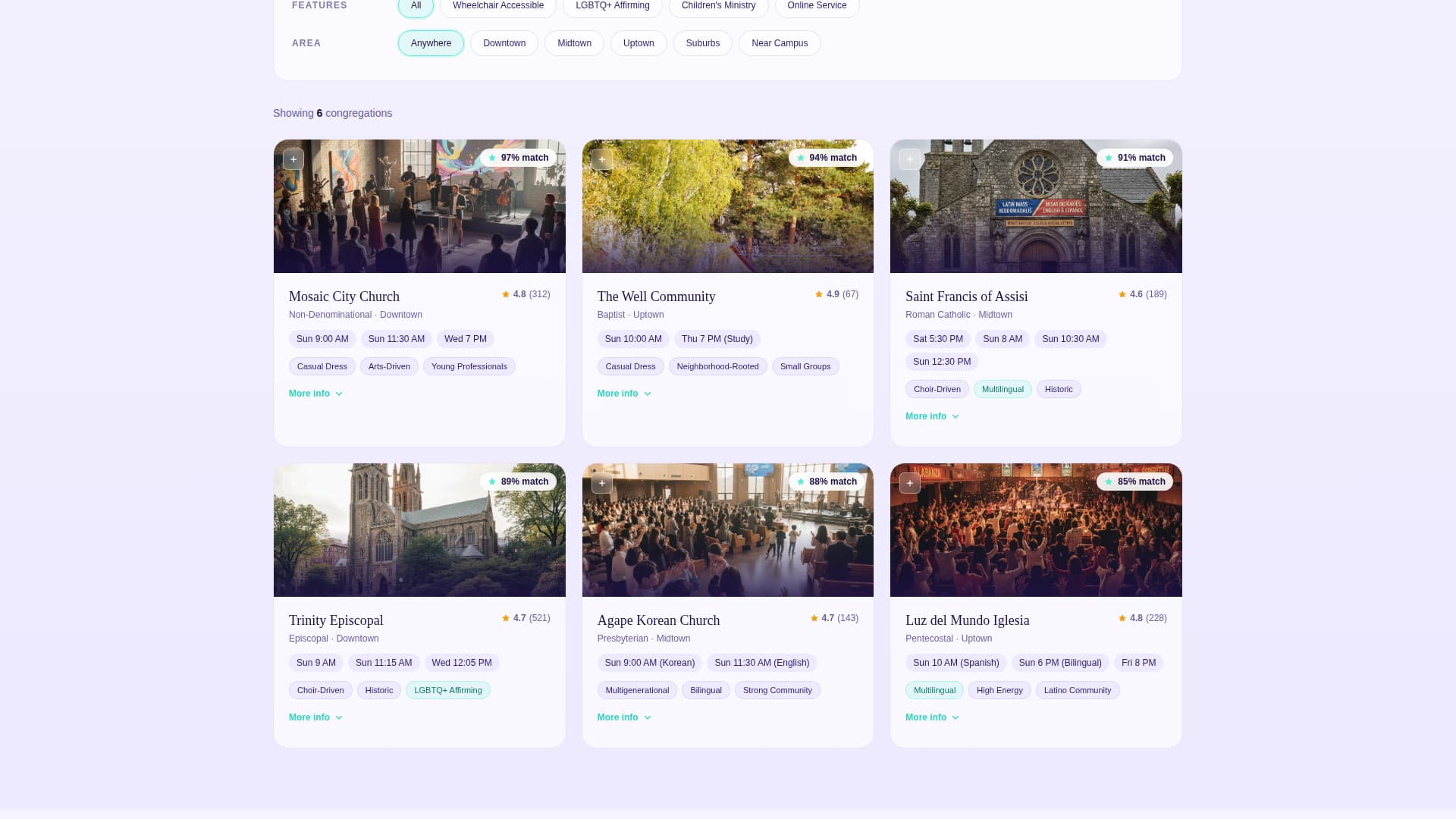
Task: Click the Sun 6 PM (Bilingual) time
Action: (1060, 663)
